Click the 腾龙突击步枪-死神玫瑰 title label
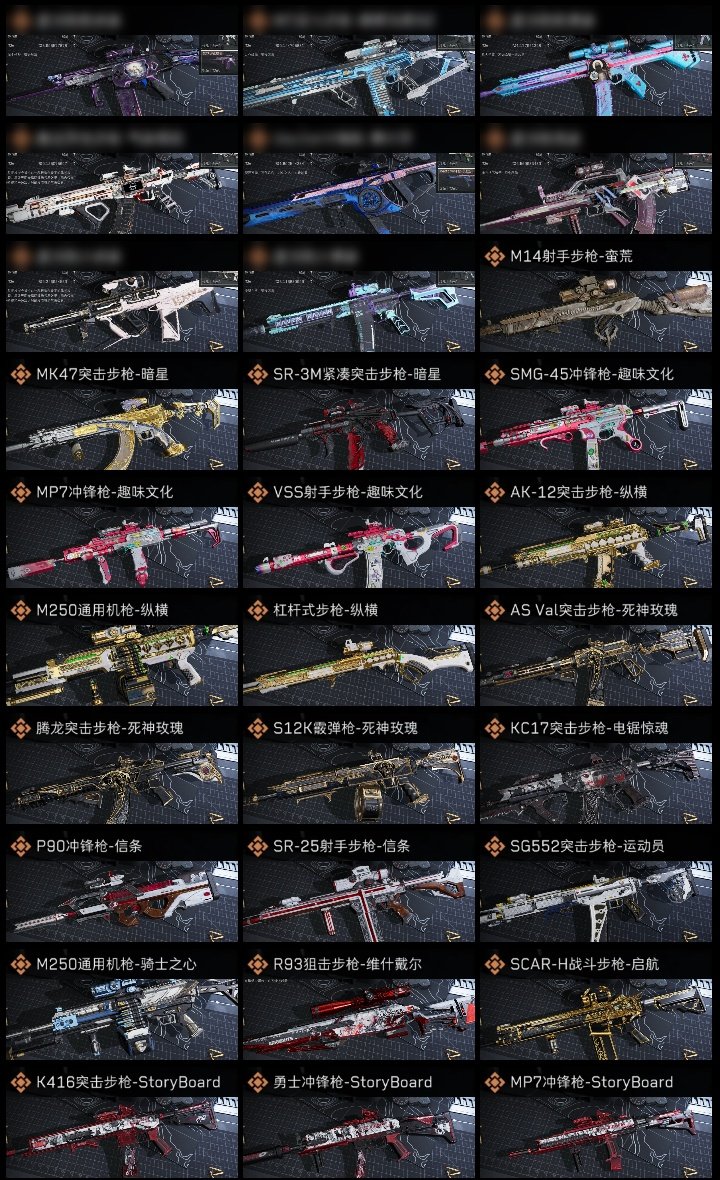720x1180 pixels. [x=110, y=728]
